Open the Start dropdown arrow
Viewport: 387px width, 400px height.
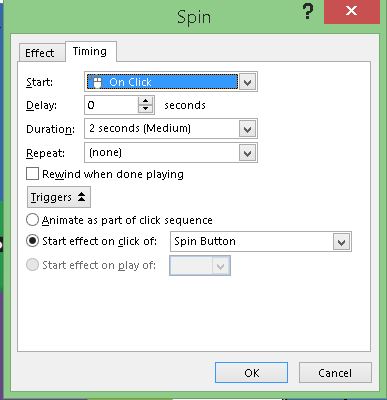pyautogui.click(x=247, y=82)
